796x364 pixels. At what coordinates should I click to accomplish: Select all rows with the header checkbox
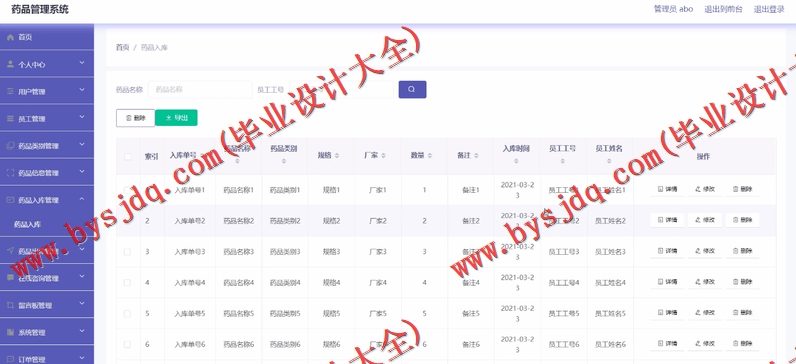[127, 156]
